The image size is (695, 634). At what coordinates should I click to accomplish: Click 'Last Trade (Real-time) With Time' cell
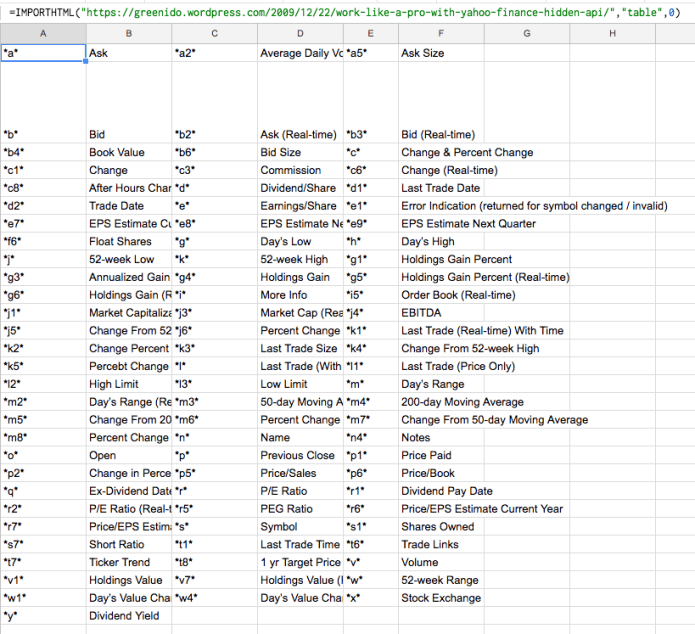pos(482,330)
